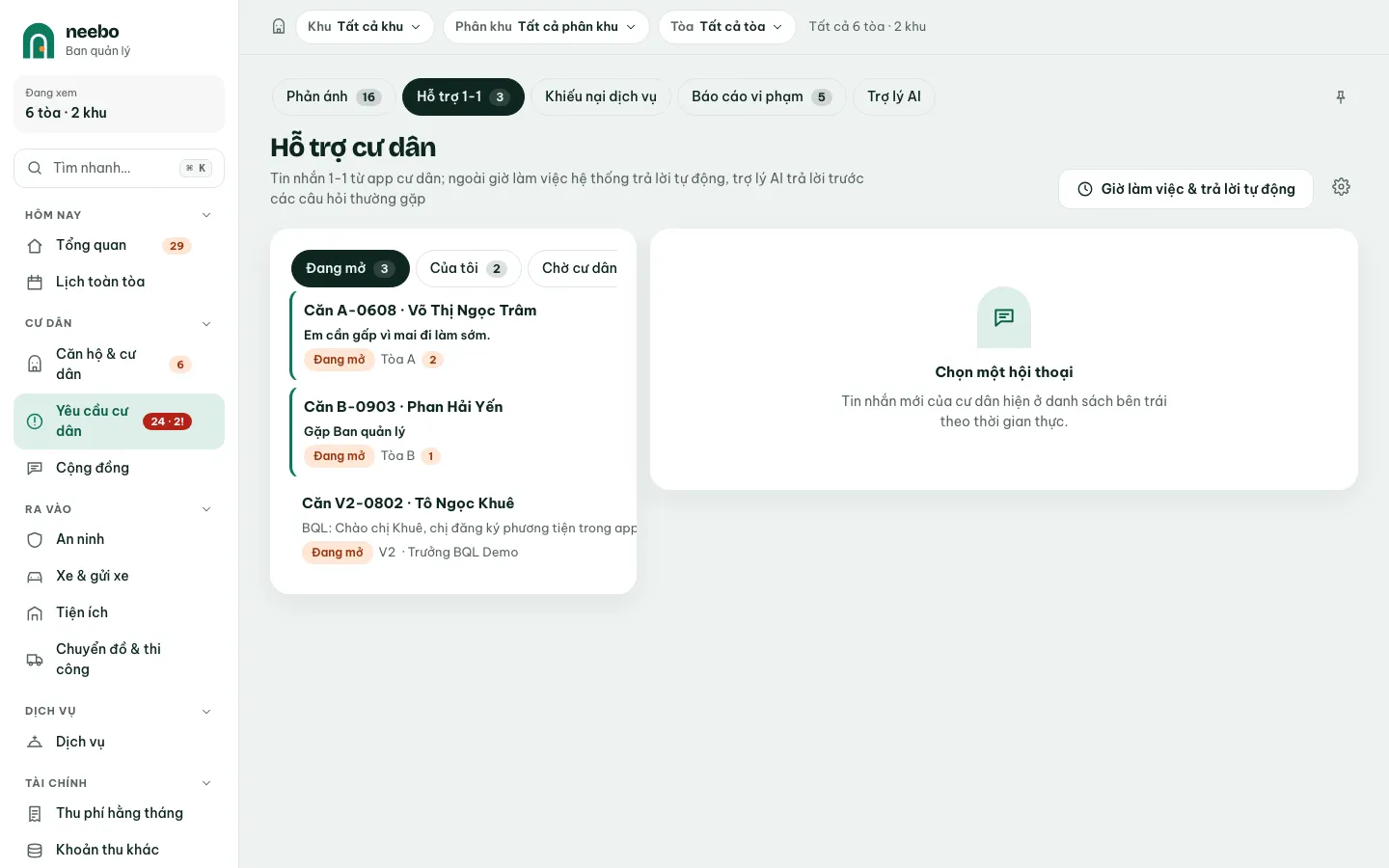
Task: Pin the current tab with the pin icon
Action: tap(1341, 97)
